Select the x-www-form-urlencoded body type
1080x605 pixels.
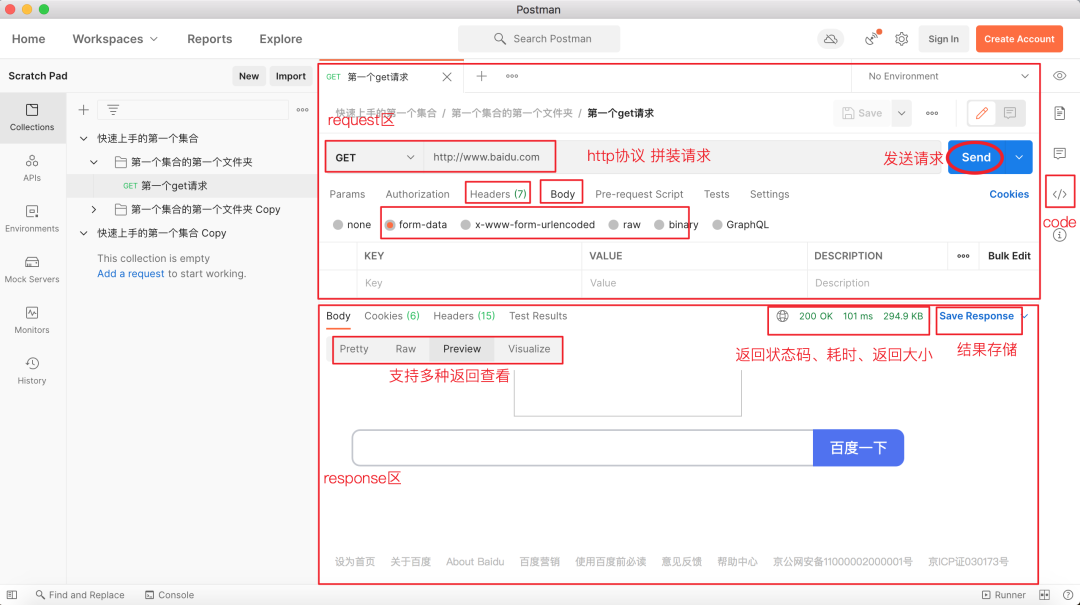point(528,225)
